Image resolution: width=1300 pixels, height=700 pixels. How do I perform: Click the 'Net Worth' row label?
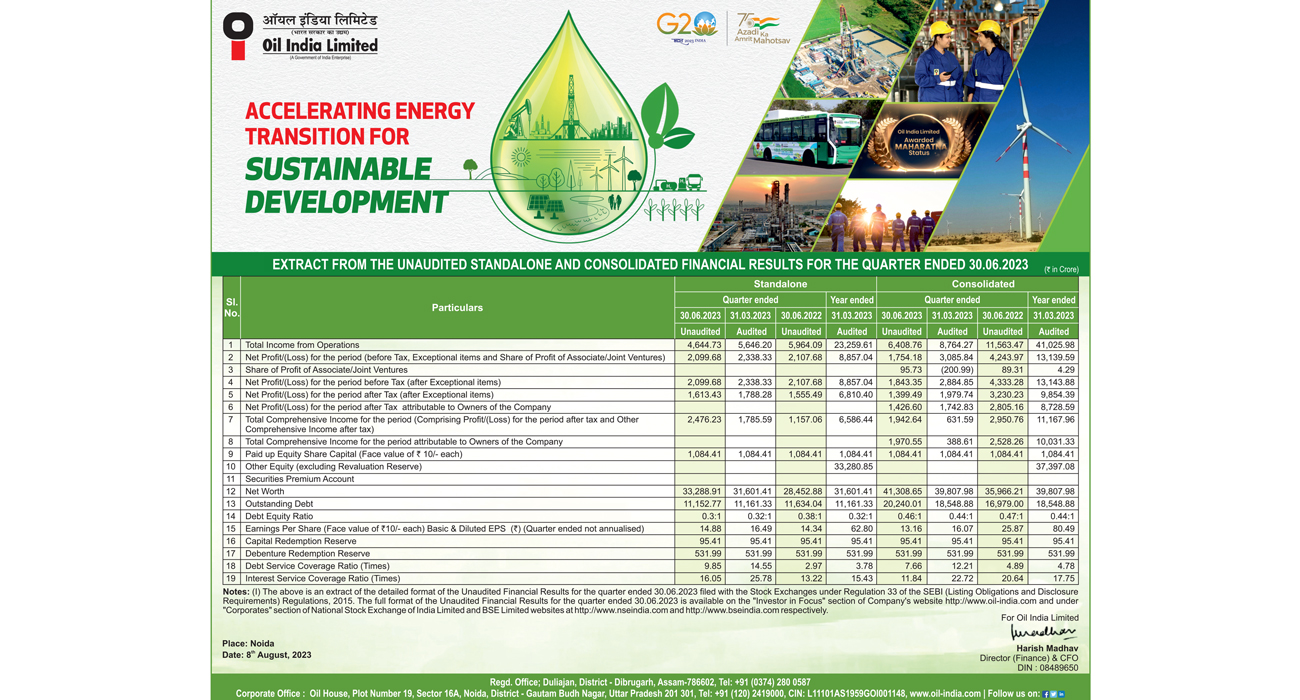[x=265, y=492]
